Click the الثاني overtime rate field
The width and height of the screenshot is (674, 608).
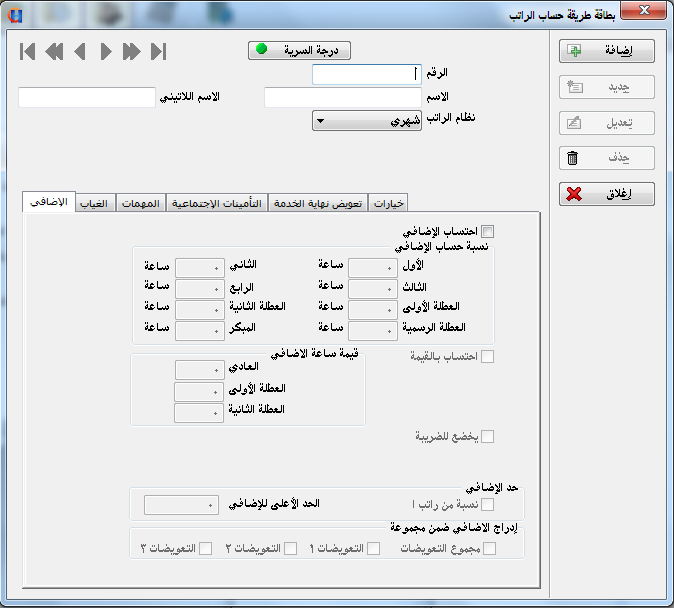[200, 267]
